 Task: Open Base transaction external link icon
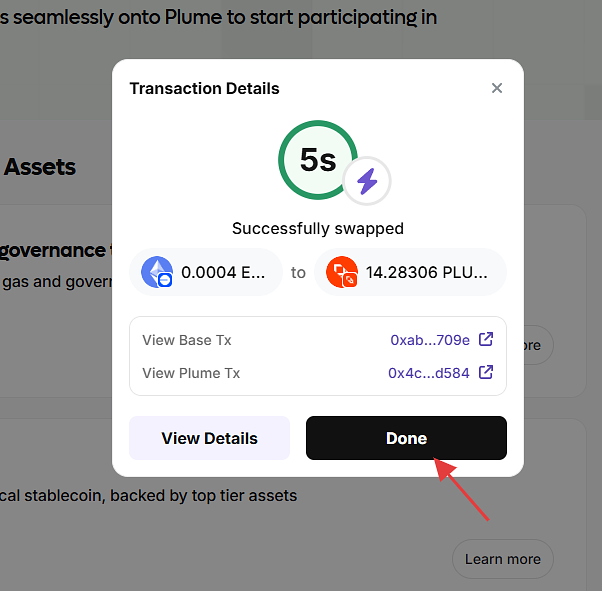[486, 340]
